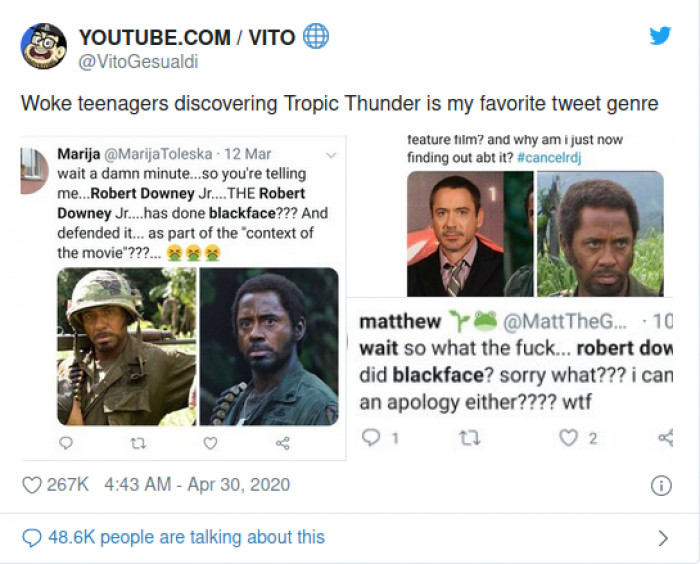Image resolution: width=700 pixels, height=564 pixels.
Task: Click the heart icon with 2 likes
Action: click(x=568, y=438)
